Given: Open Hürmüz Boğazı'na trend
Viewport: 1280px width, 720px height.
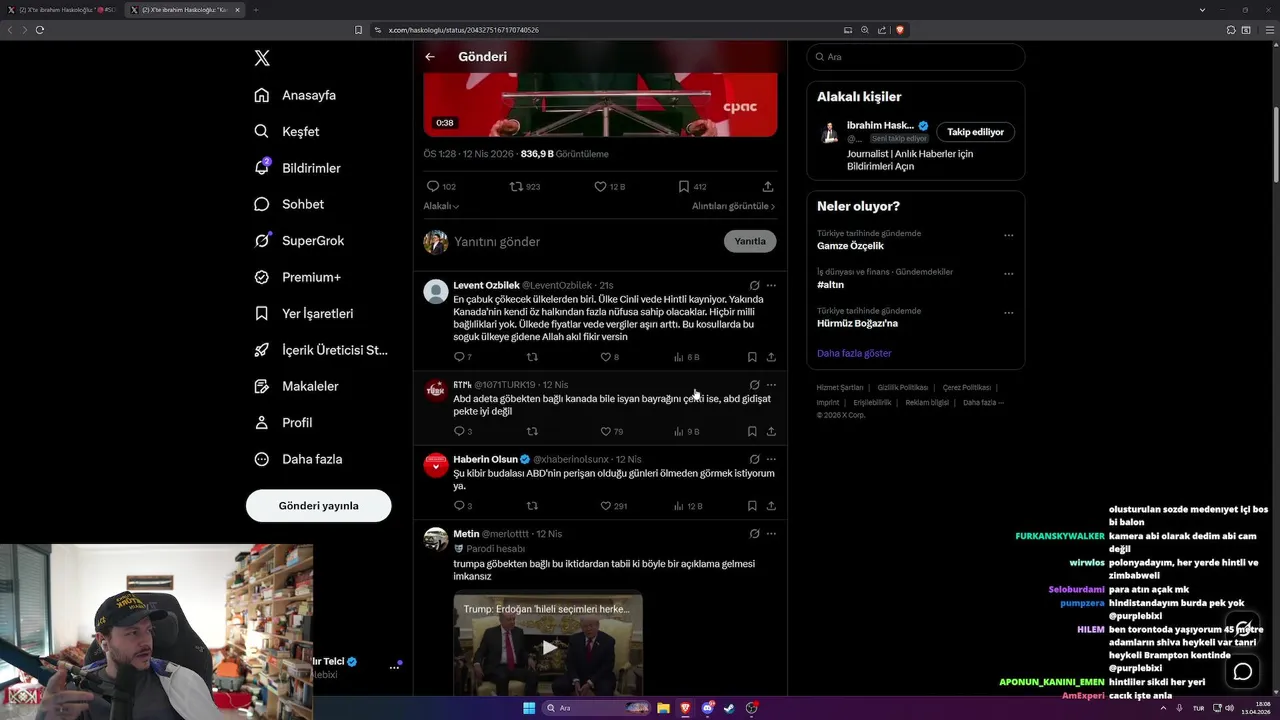Looking at the screenshot, I should coord(857,324).
